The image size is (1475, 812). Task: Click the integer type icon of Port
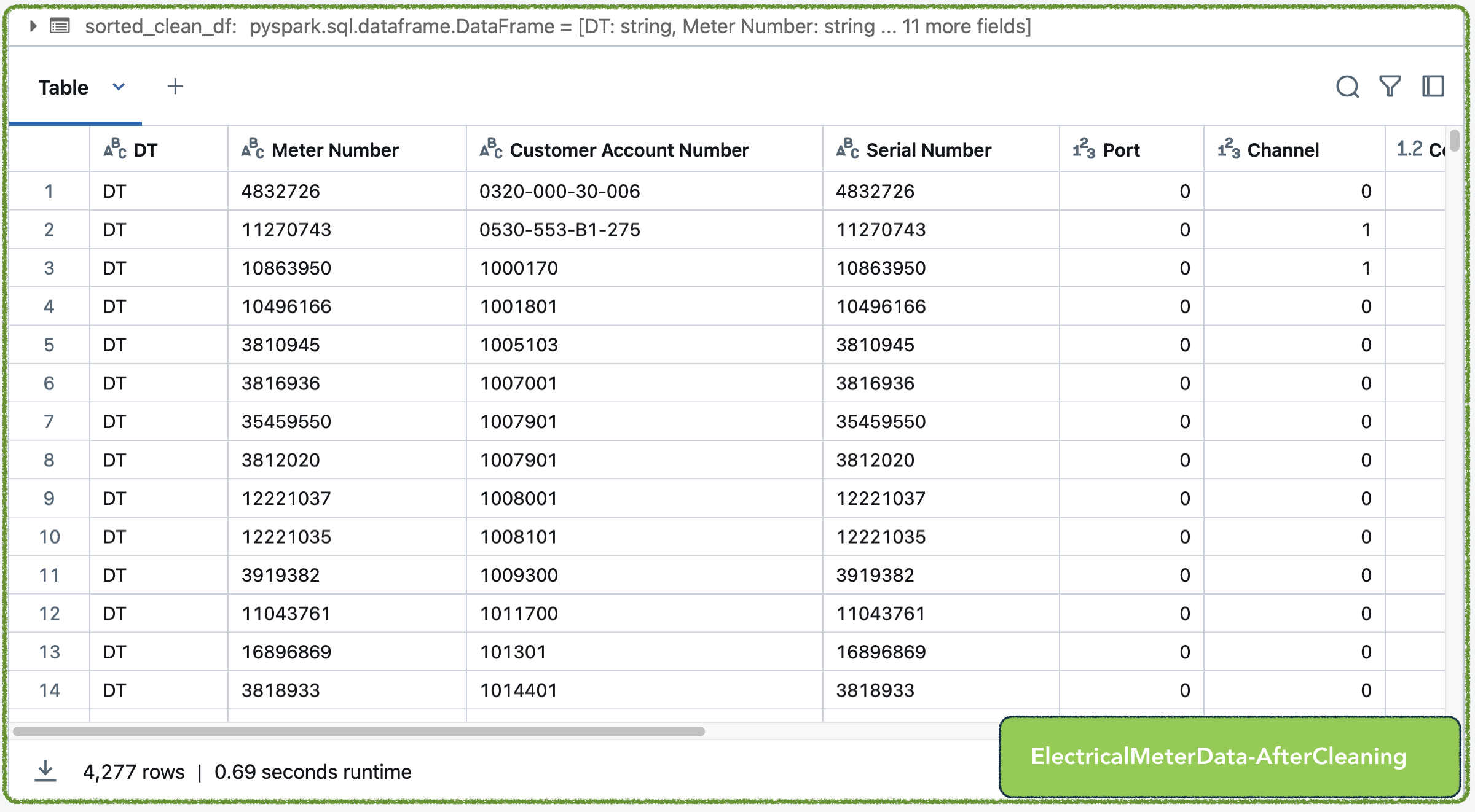click(1084, 149)
